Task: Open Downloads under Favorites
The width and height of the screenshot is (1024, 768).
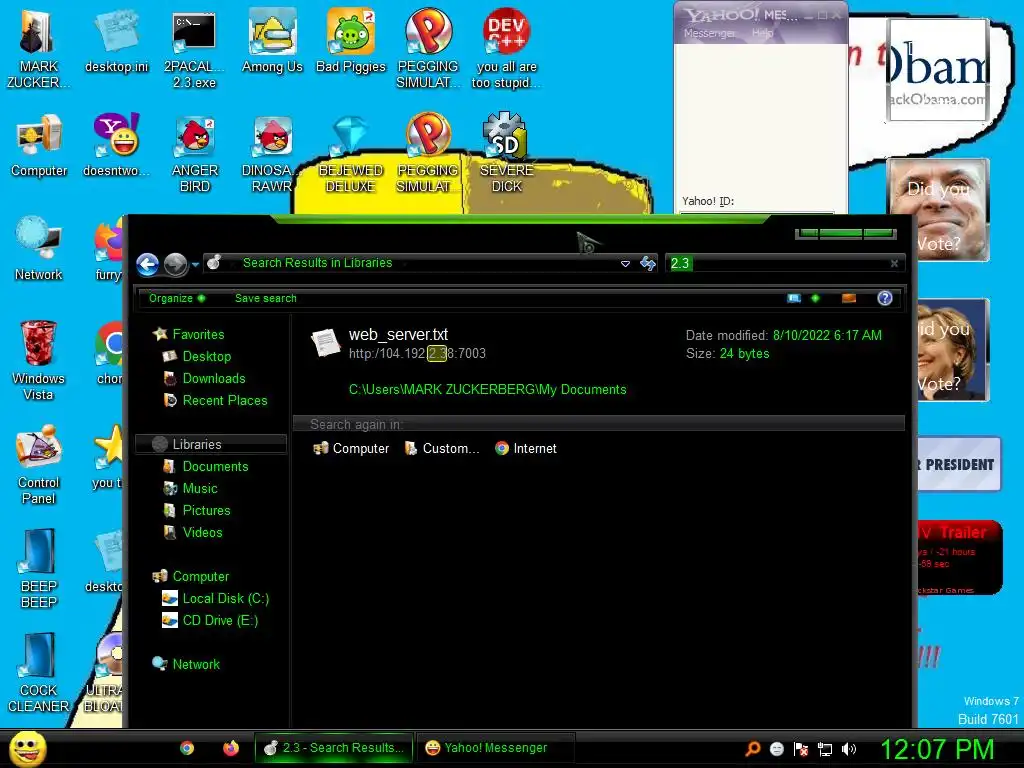Action: tap(204, 379)
